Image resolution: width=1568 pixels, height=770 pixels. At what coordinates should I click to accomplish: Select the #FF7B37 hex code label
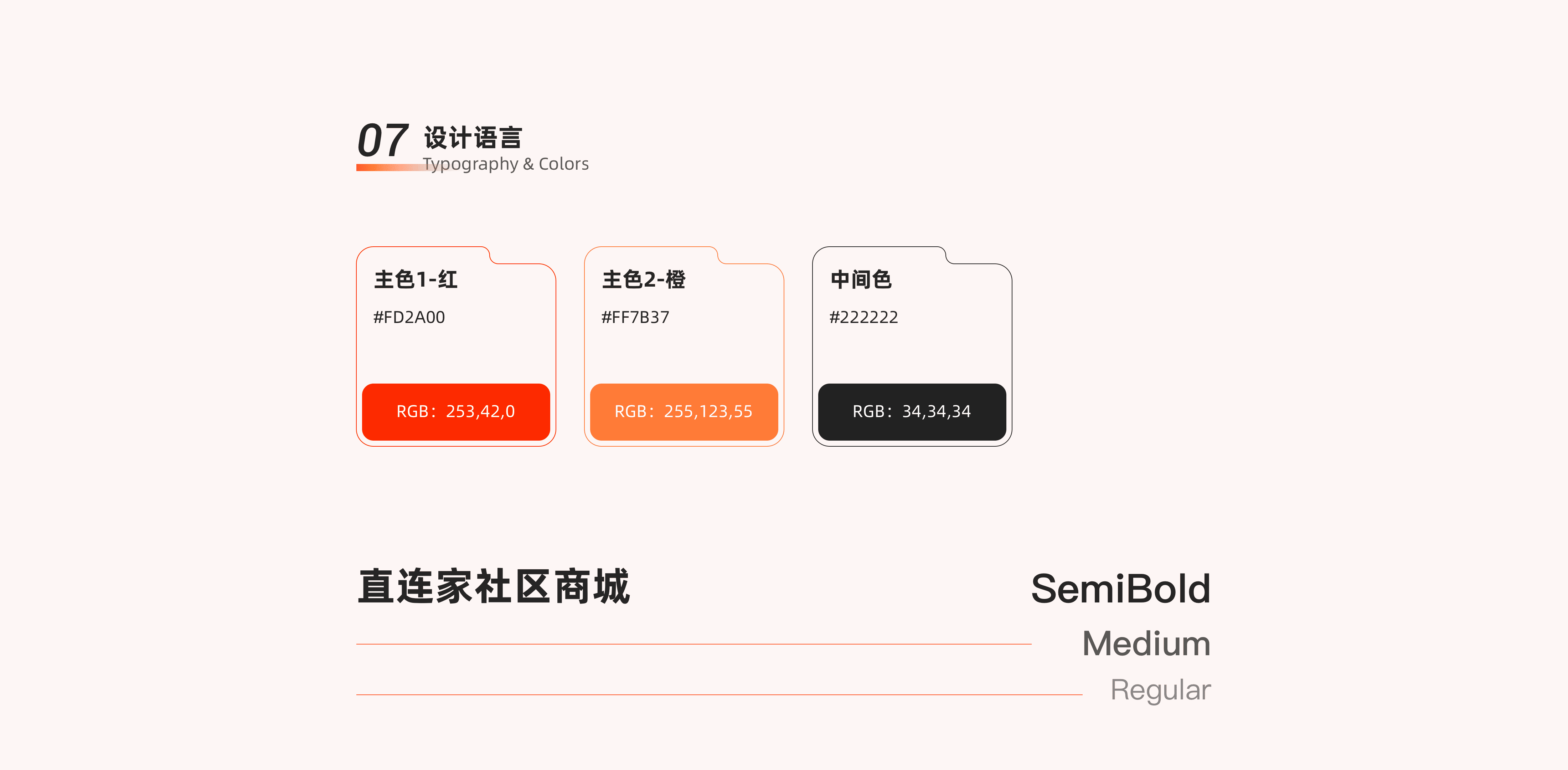pyautogui.click(x=635, y=317)
